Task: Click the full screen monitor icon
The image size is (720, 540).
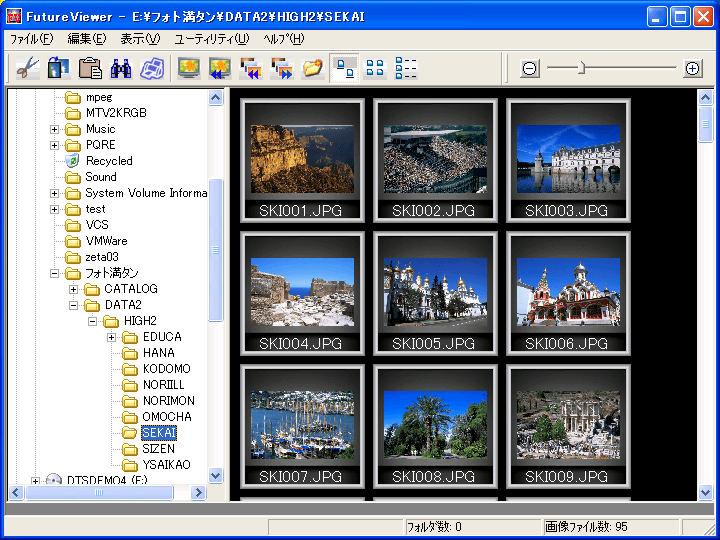Action: pos(189,68)
